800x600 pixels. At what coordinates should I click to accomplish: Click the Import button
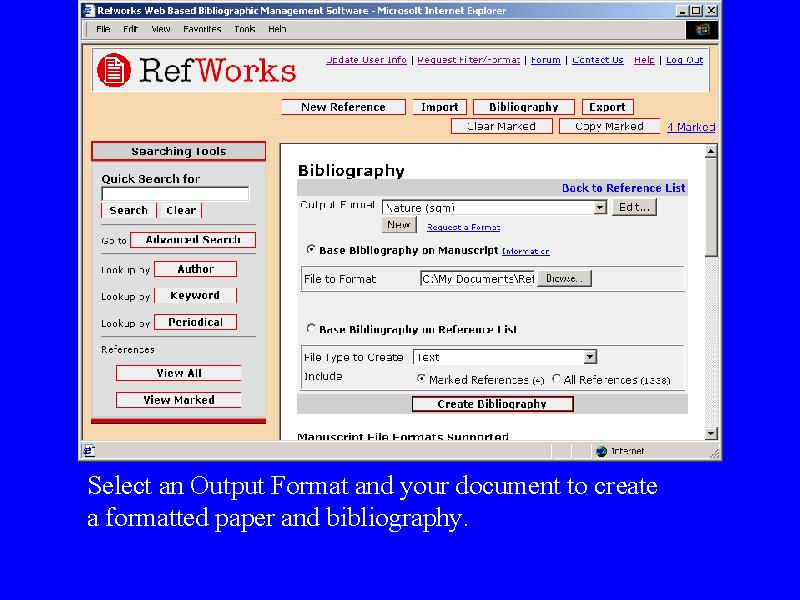(x=439, y=107)
